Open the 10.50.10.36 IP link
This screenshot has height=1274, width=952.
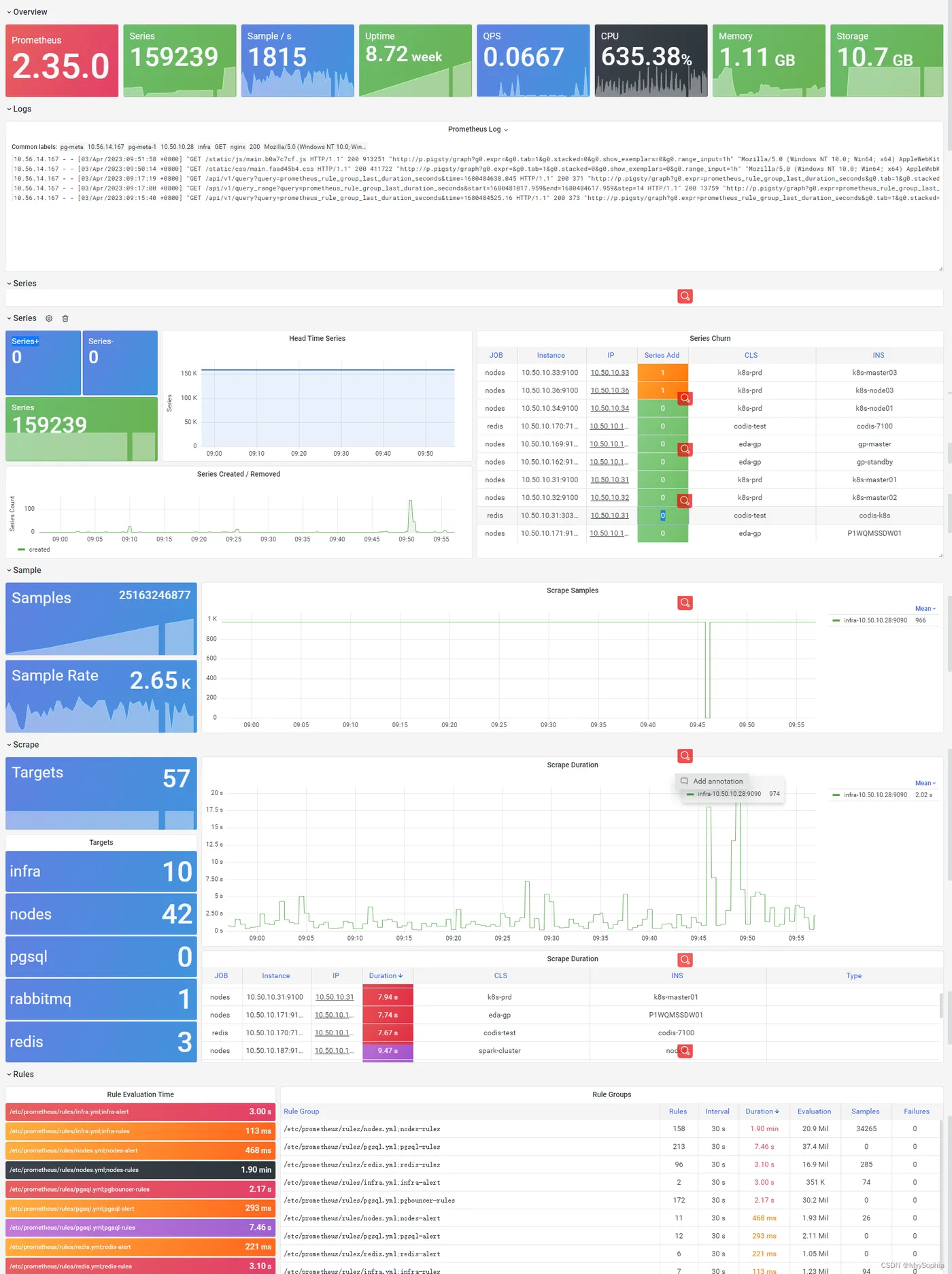click(609, 390)
